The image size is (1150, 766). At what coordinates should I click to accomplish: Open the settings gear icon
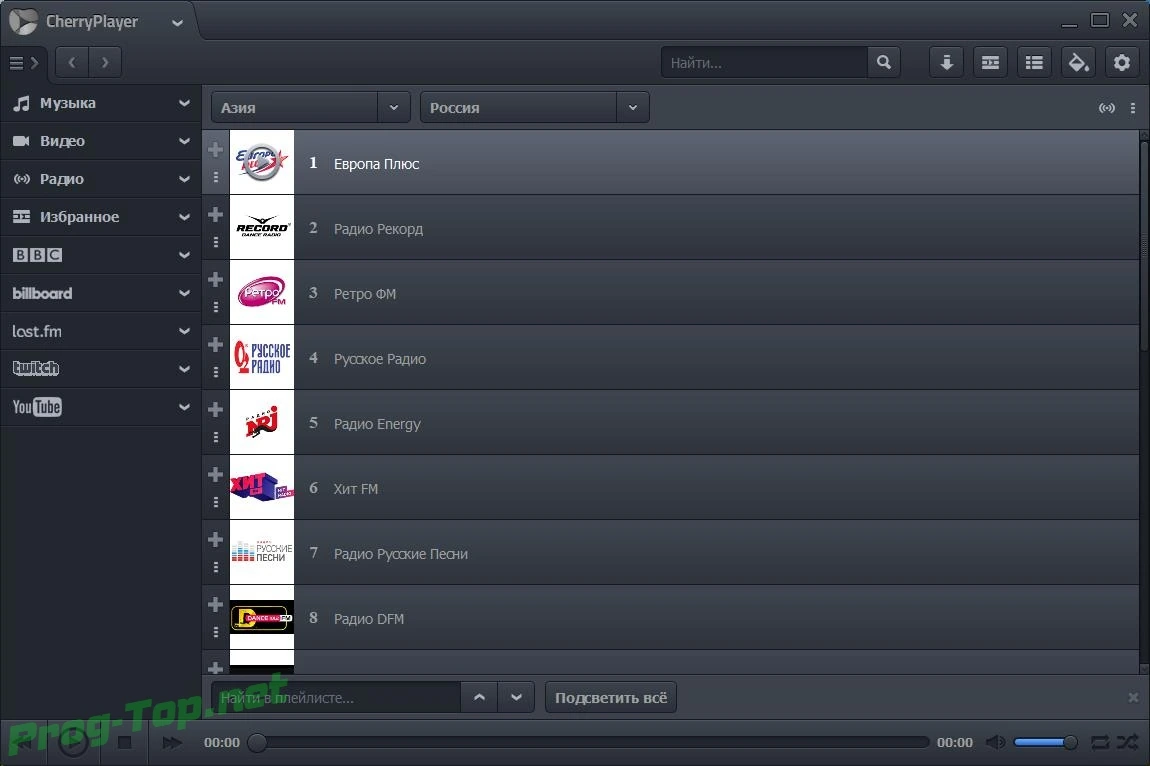pyautogui.click(x=1121, y=62)
